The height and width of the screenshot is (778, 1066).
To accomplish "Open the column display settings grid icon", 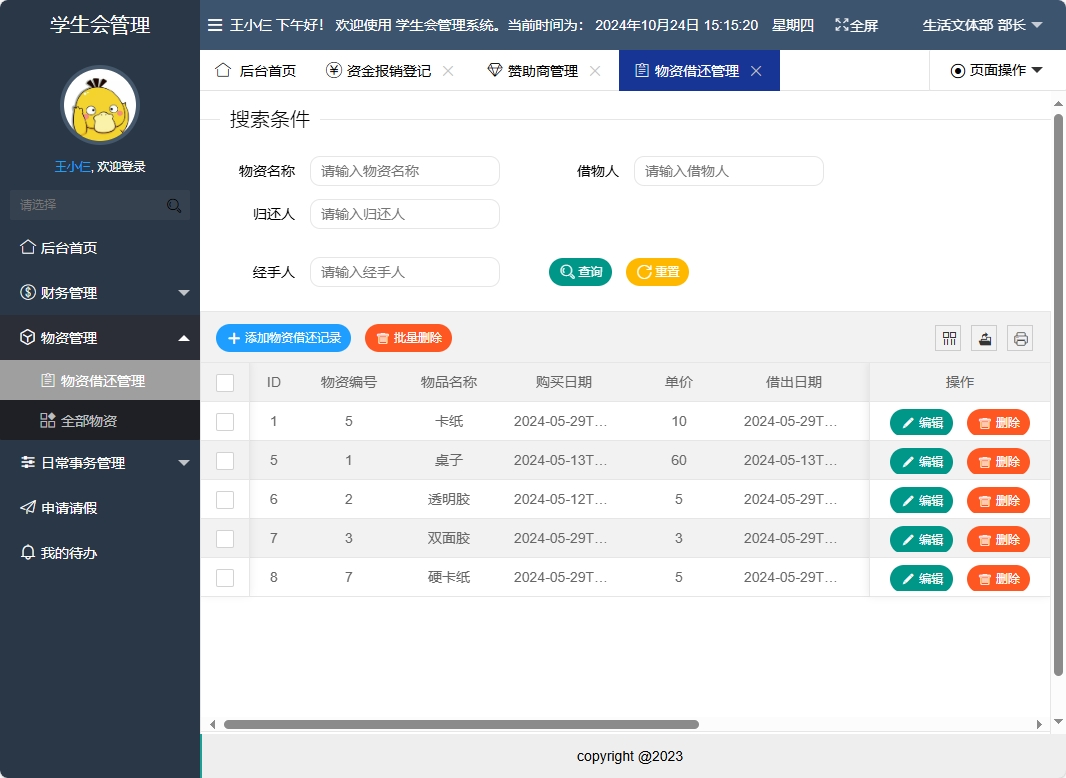I will click(947, 338).
